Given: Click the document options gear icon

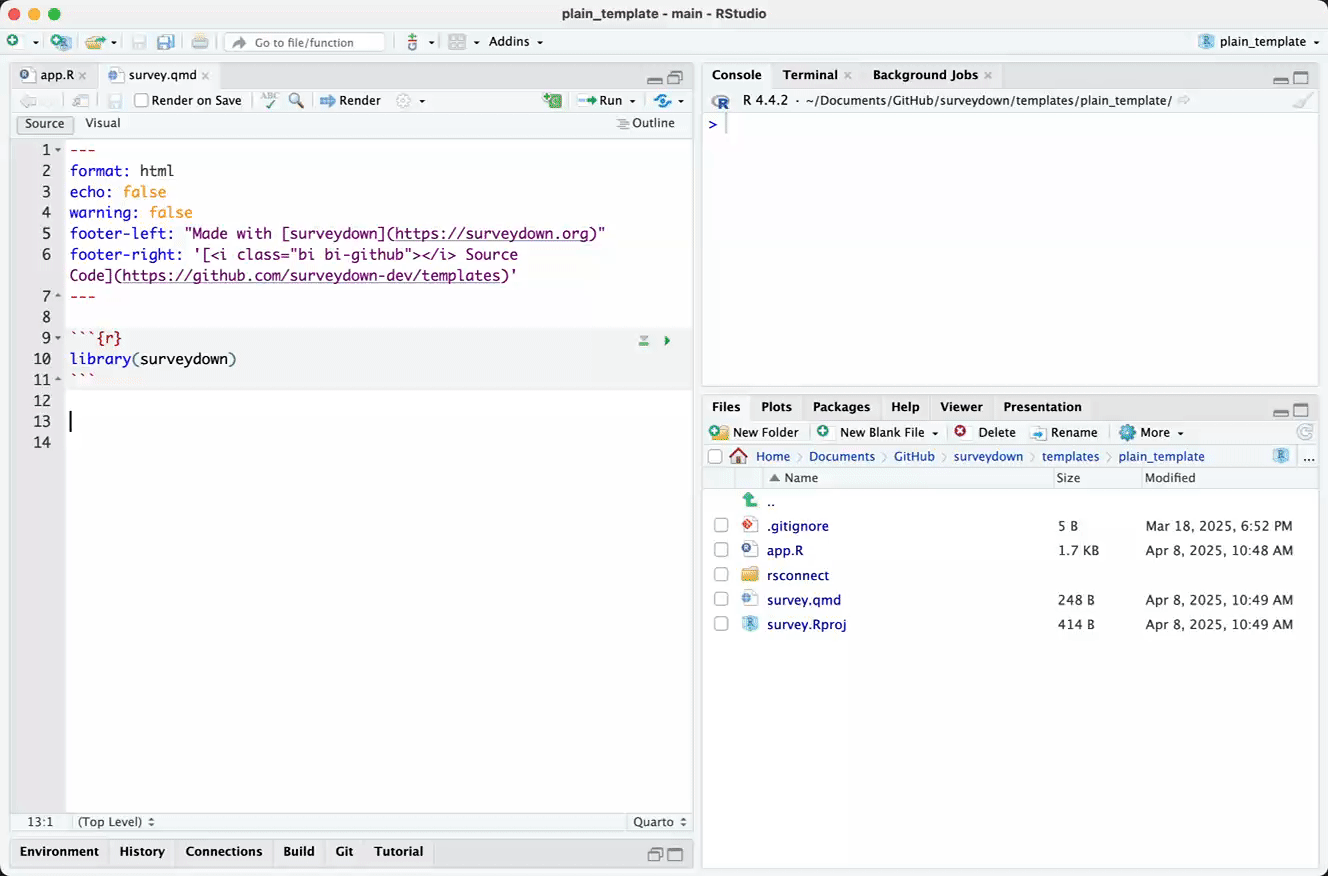Looking at the screenshot, I should 404,100.
